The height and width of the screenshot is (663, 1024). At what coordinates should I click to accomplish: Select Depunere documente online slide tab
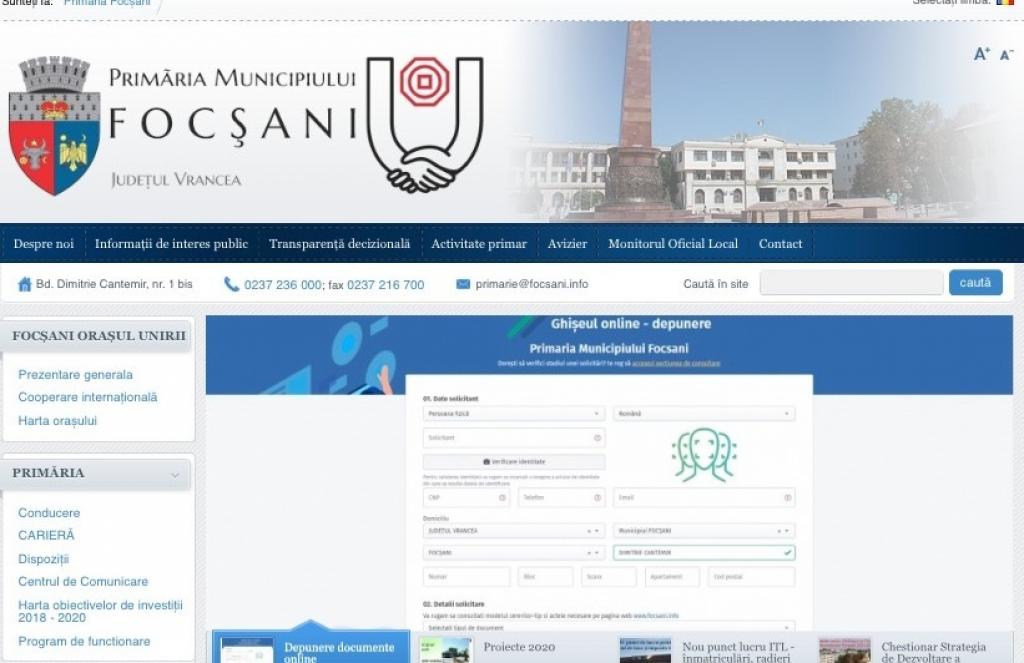[x=312, y=648]
